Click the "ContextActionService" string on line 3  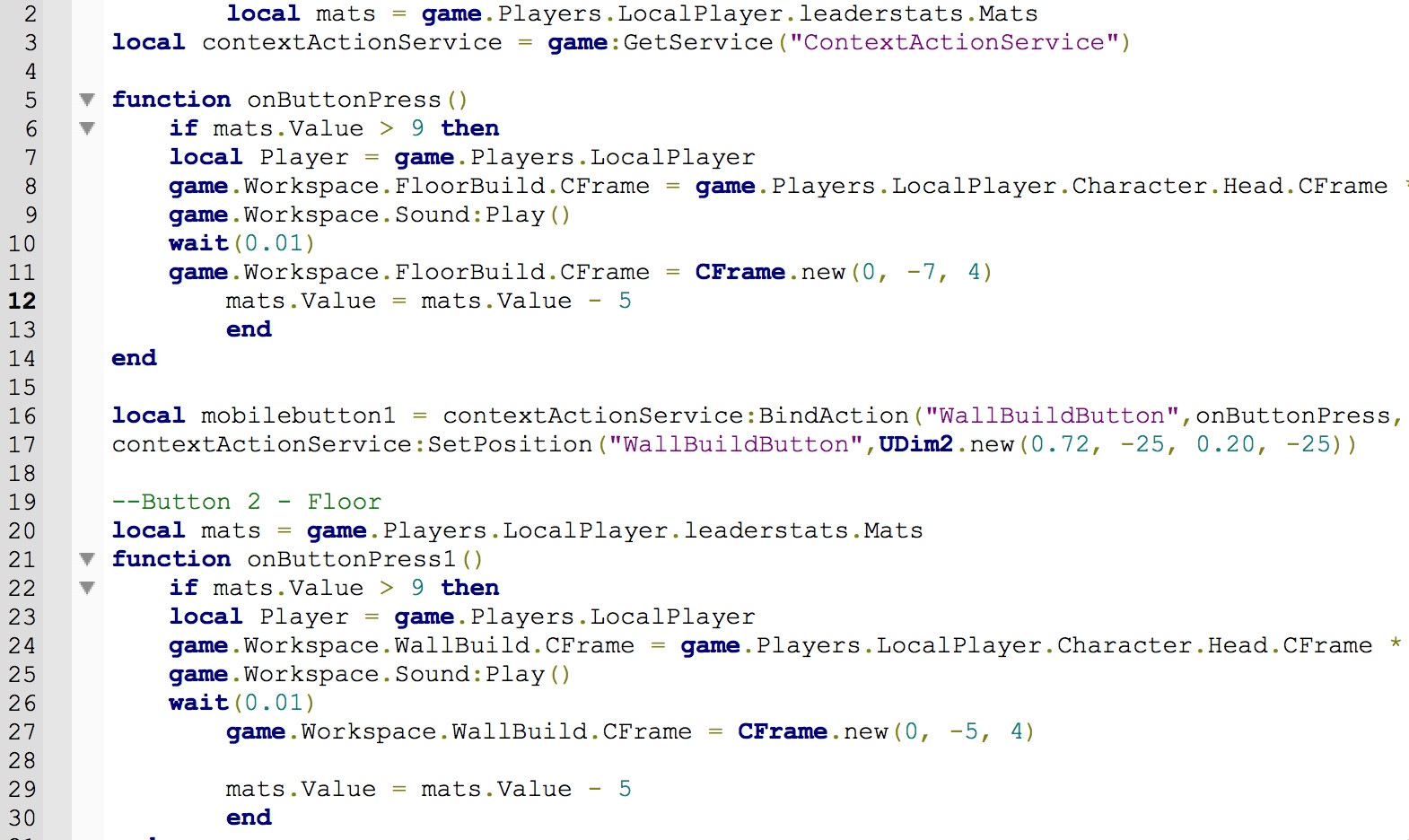[x=954, y=42]
